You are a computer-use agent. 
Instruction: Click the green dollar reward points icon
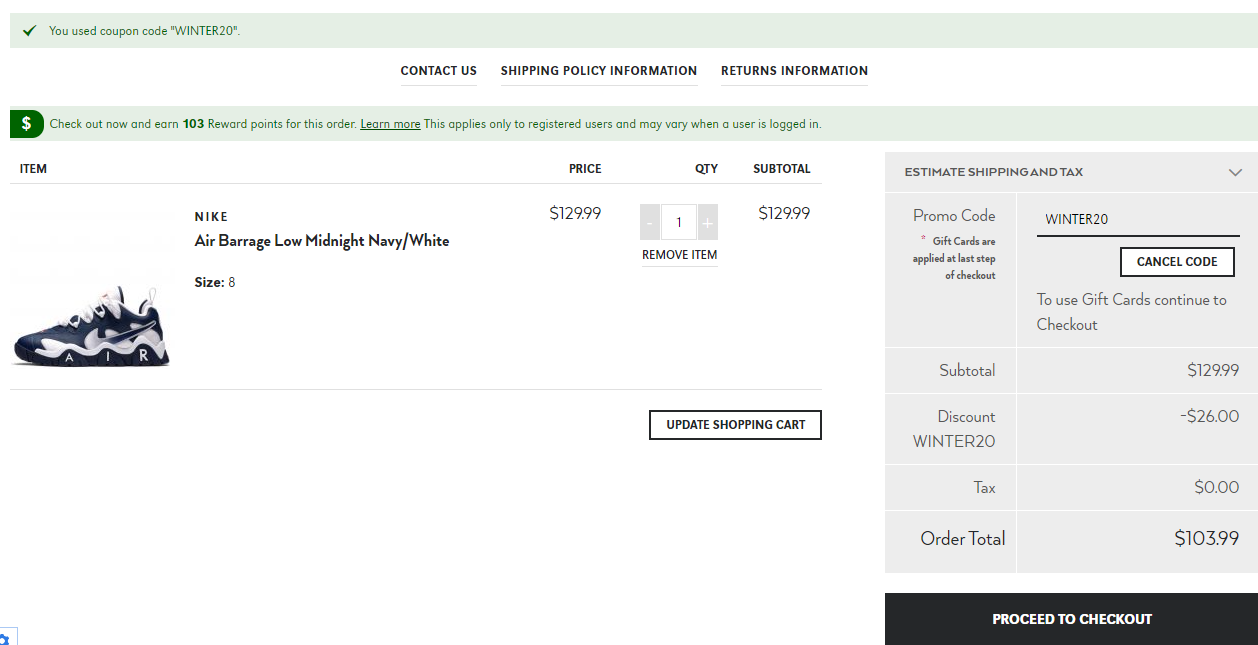tap(27, 124)
